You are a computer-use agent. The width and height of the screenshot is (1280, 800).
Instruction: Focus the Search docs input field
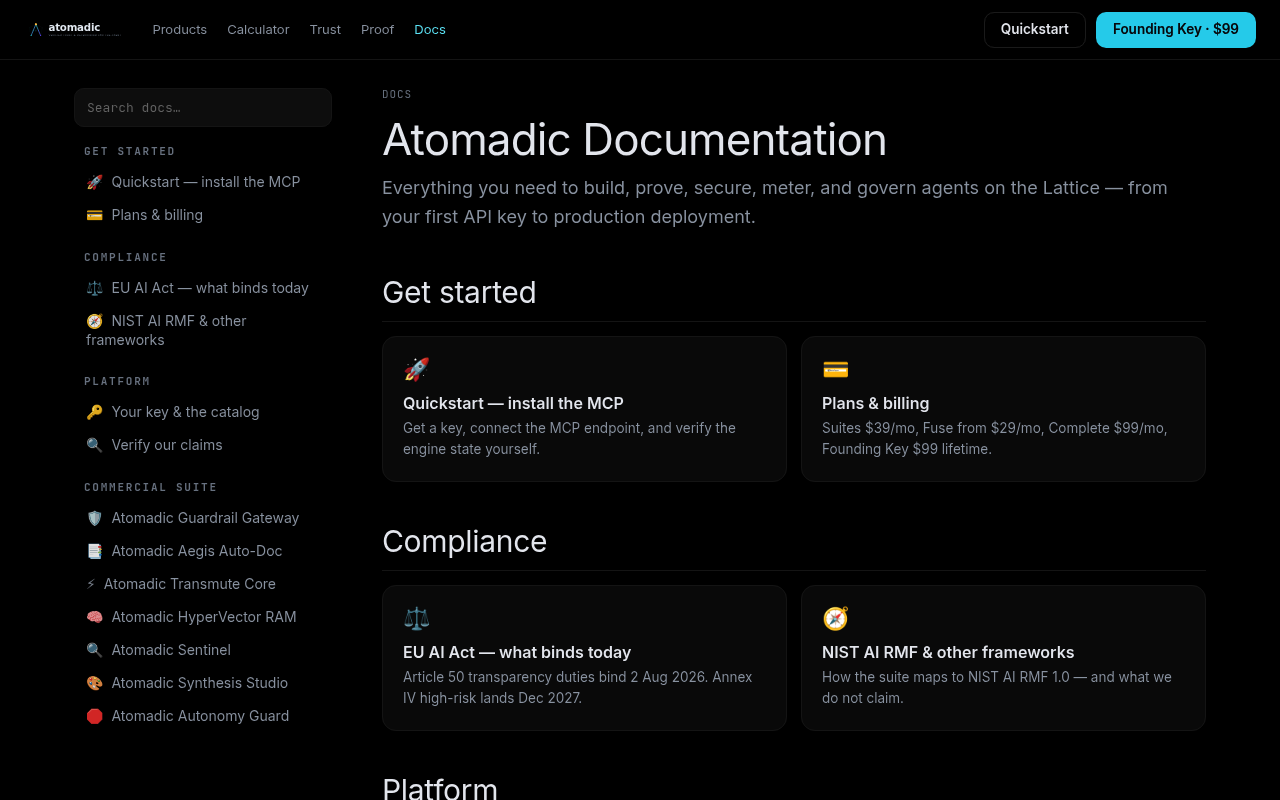coord(203,108)
